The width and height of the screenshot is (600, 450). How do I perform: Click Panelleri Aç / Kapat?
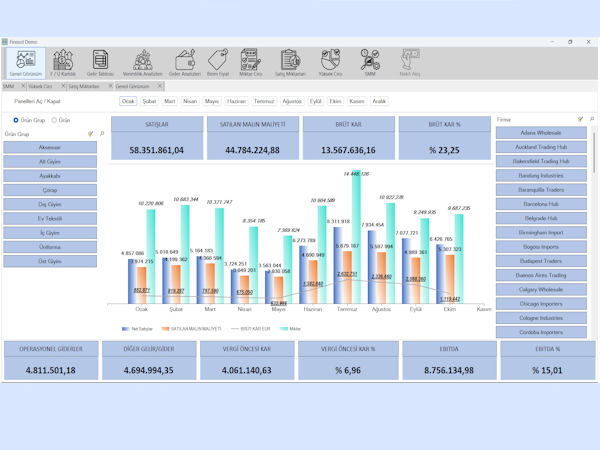point(37,101)
